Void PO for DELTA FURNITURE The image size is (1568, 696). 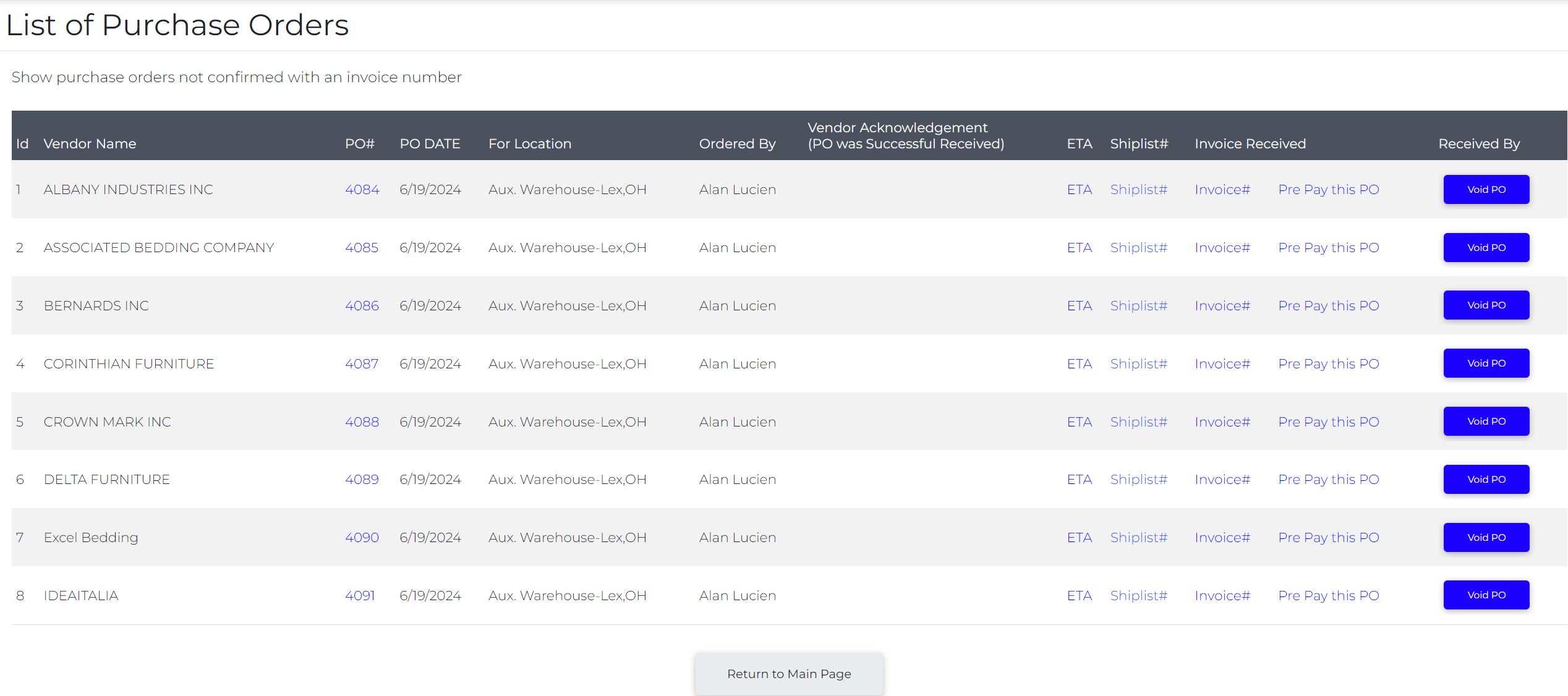1486,479
